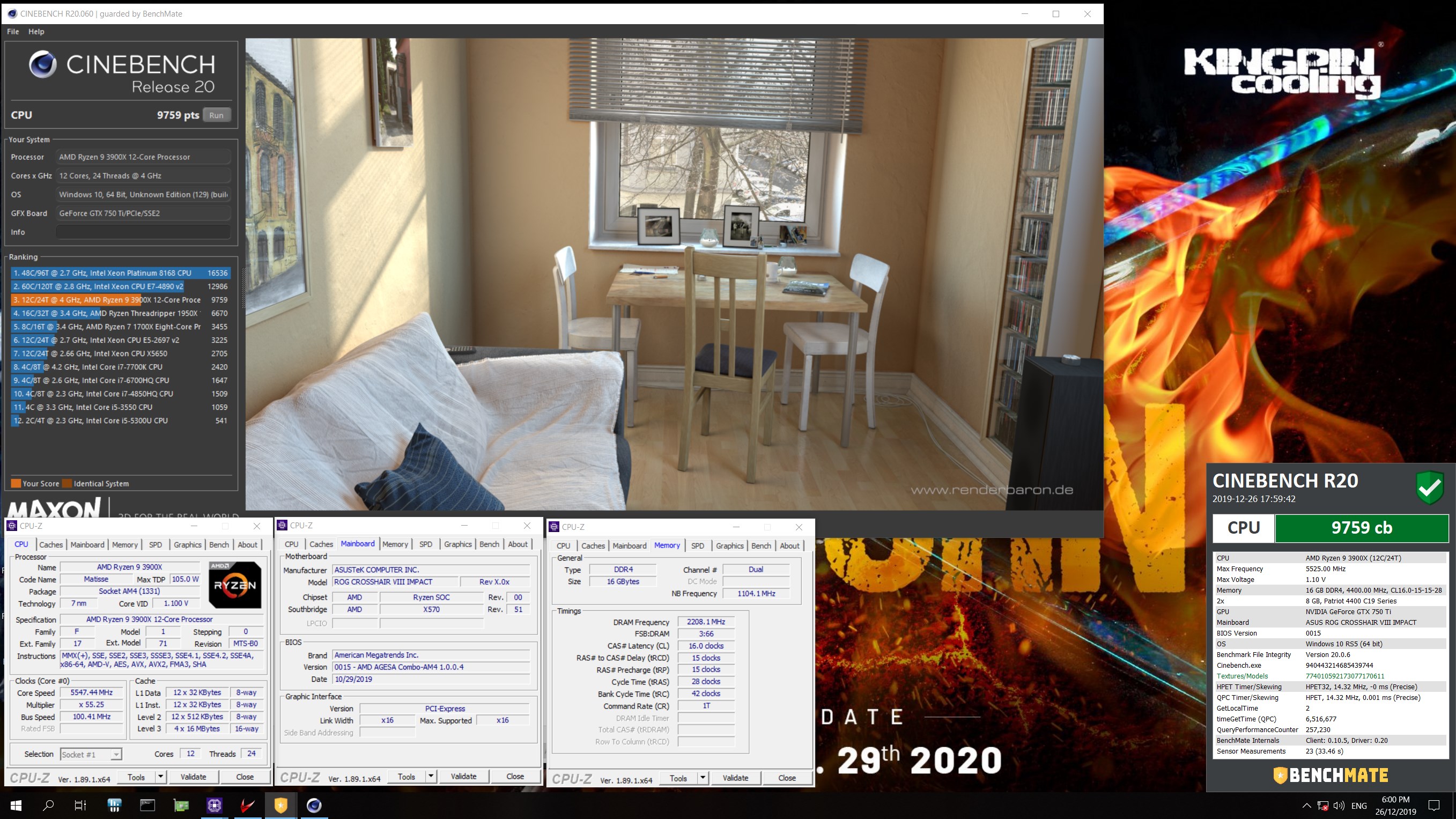Screen dimensions: 1456x819
Task: Click Validate in first CPU-Z window
Action: [x=193, y=777]
